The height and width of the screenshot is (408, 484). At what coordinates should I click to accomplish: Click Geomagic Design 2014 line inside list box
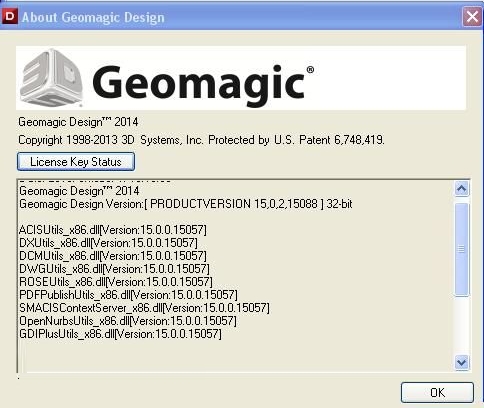click(79, 191)
